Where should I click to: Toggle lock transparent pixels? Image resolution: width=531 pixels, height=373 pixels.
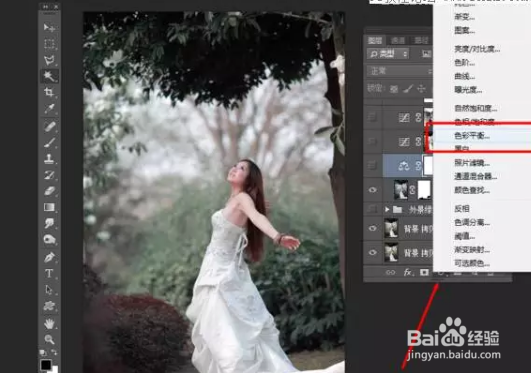pyautogui.click(x=394, y=89)
